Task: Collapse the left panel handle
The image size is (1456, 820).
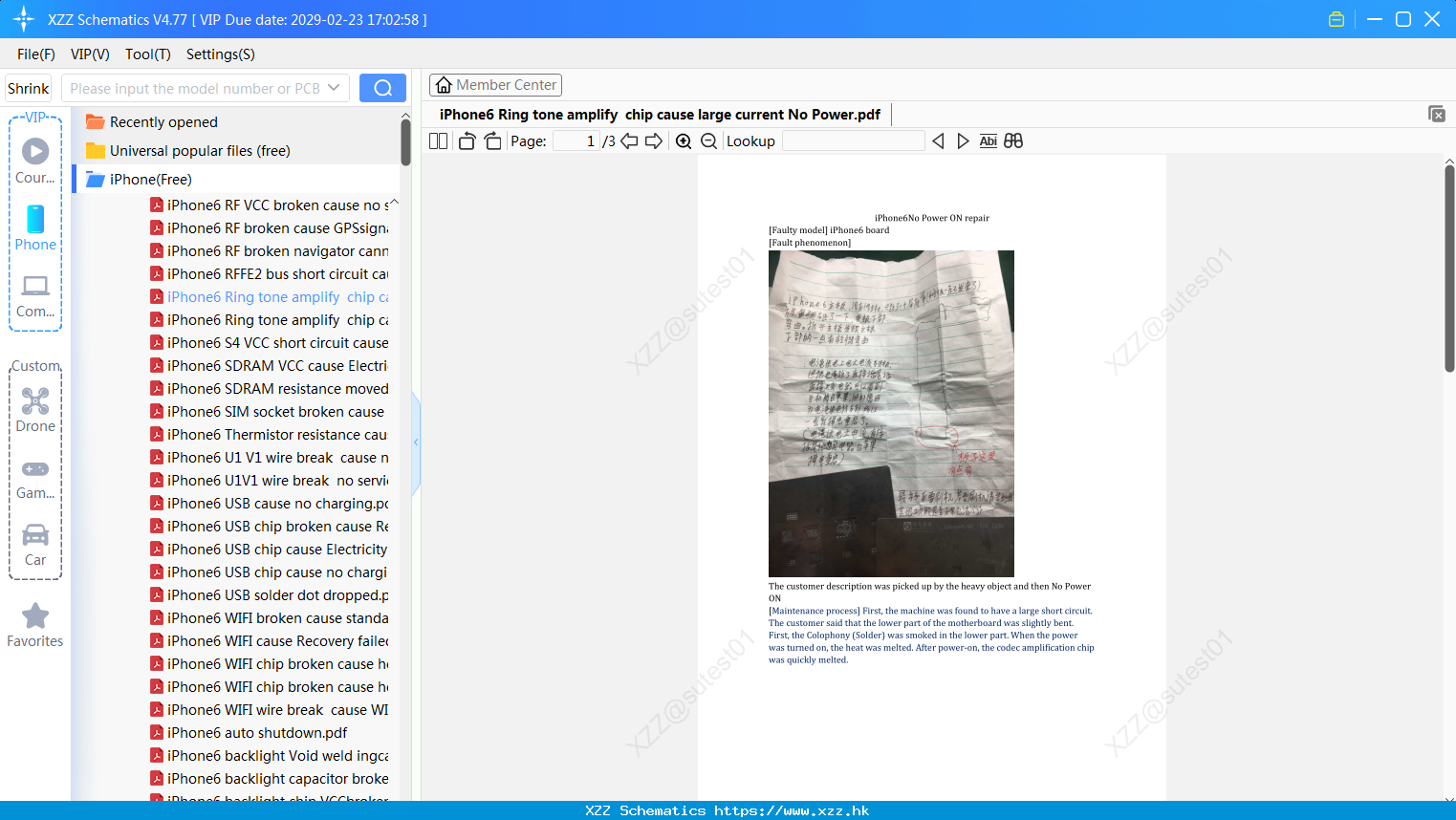Action: pyautogui.click(x=416, y=442)
